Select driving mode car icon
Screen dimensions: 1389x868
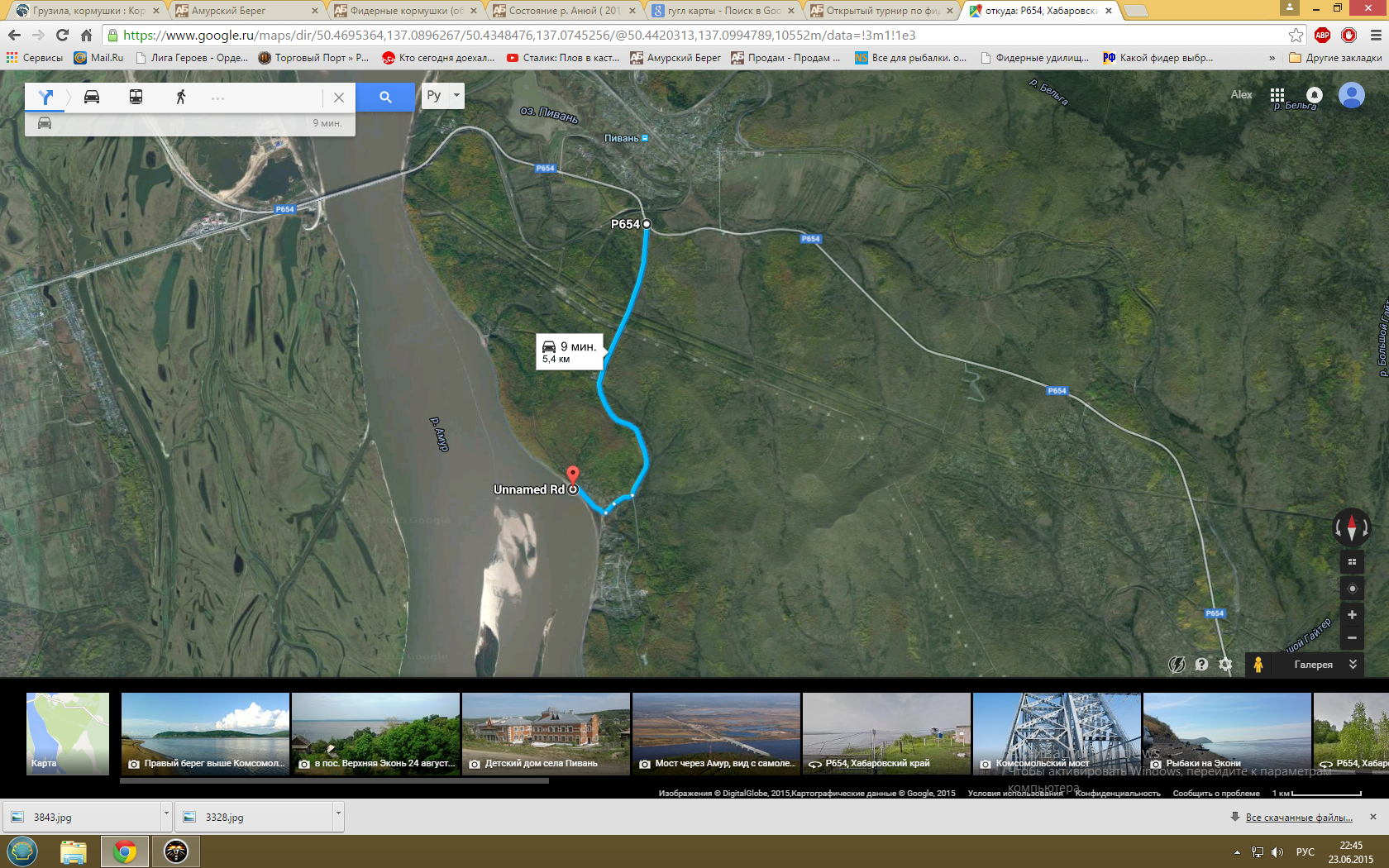click(x=92, y=97)
